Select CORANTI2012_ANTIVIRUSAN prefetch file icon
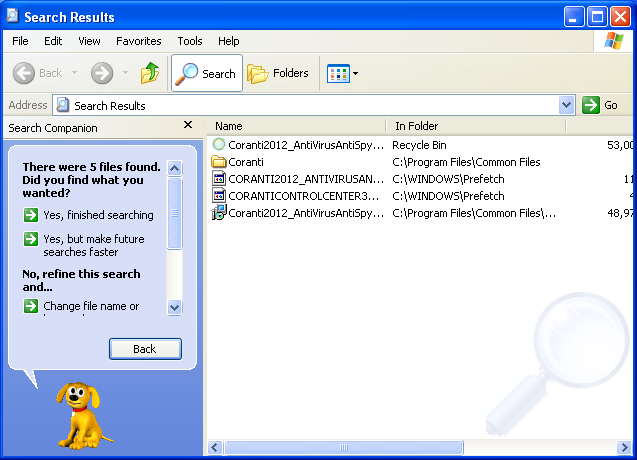This screenshot has height=460, width=637. pos(219,179)
